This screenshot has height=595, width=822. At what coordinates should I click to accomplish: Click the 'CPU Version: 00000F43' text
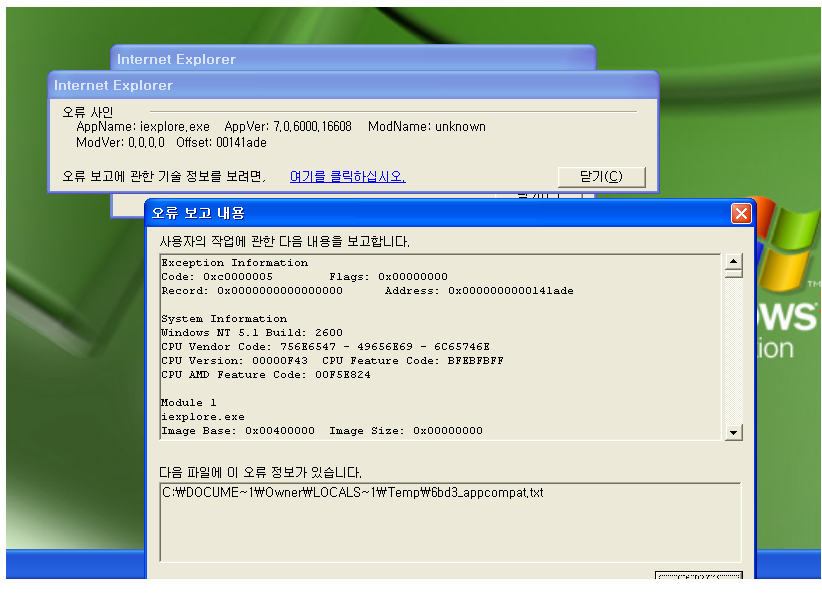(234, 361)
